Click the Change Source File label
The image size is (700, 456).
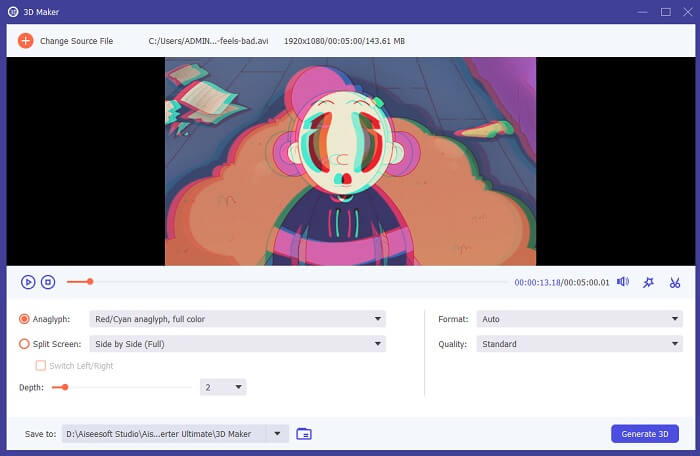(76, 41)
